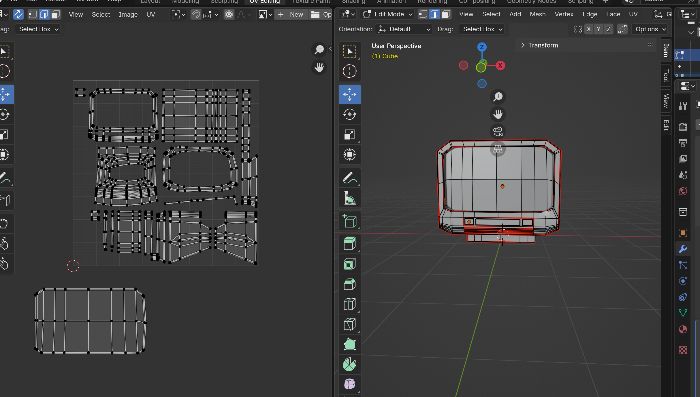The image size is (700, 397).
Task: Toggle Y axis mesh mirror
Action: point(598,29)
